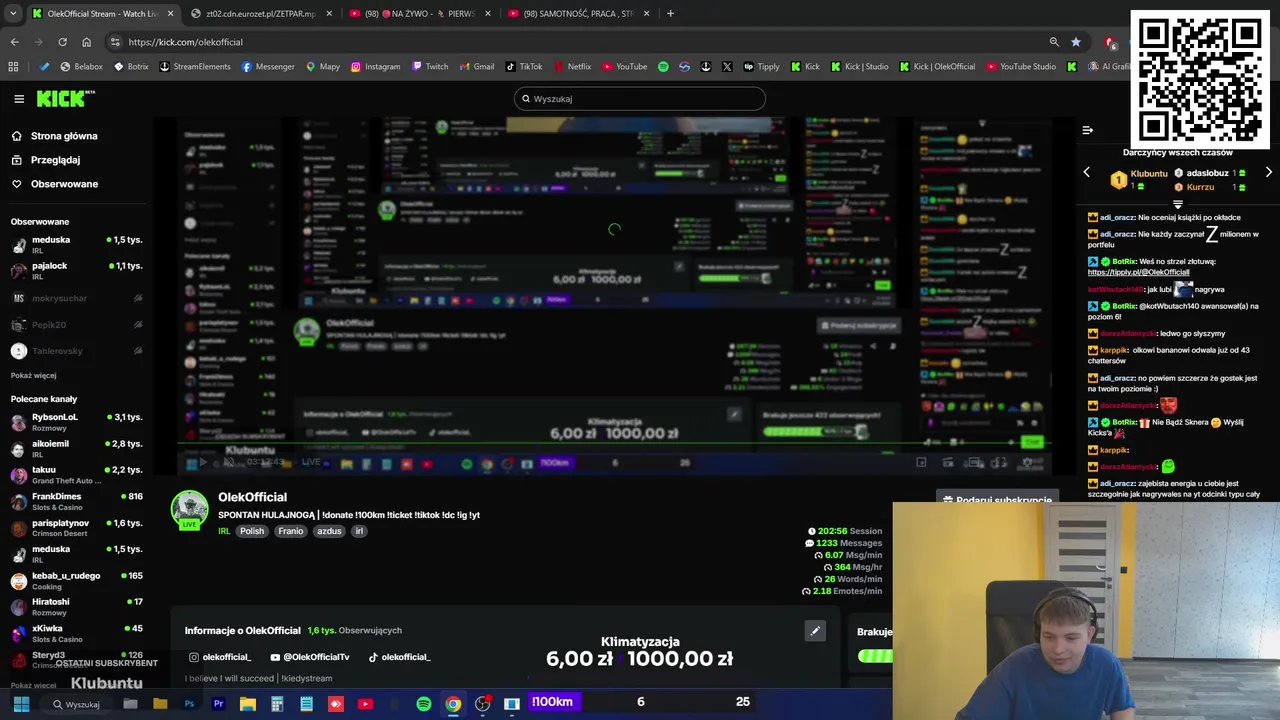The image size is (1280, 720).
Task: Open Premiere Pro from the taskbar
Action: click(x=218, y=704)
